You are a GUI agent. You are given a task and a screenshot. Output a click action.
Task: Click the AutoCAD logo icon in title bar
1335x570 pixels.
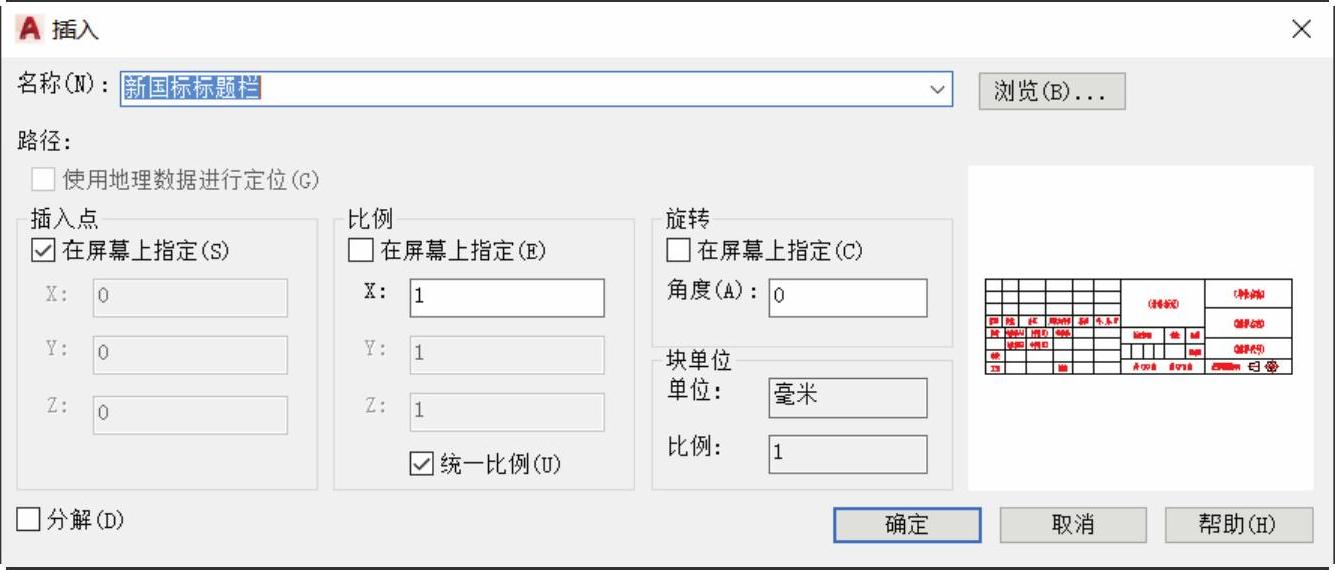[31, 30]
